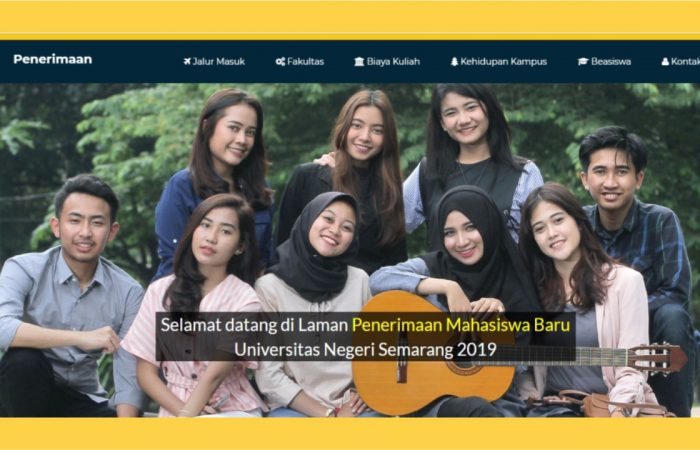Click the yellow strip below the photo

click(350, 433)
